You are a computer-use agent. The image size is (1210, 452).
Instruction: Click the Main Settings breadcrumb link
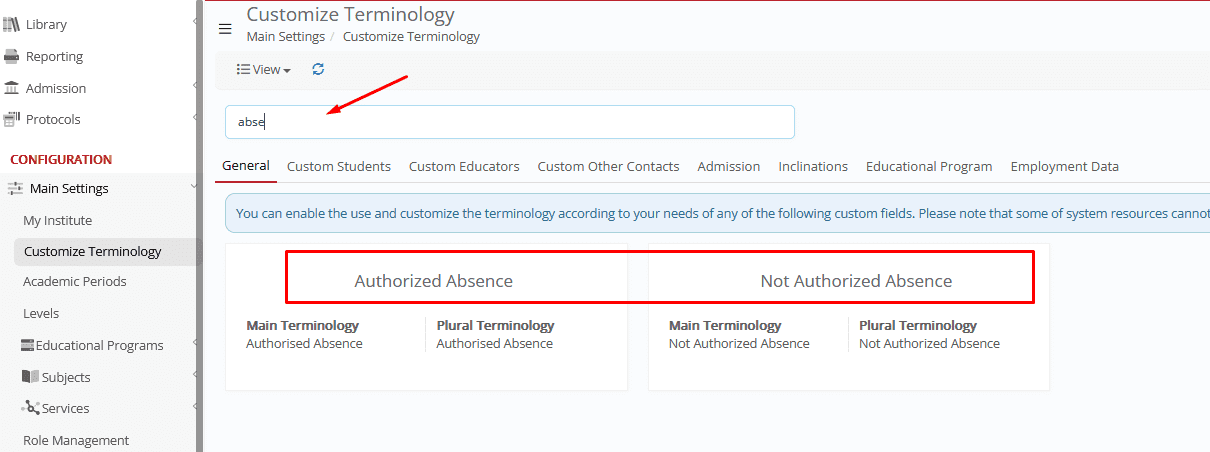286,36
